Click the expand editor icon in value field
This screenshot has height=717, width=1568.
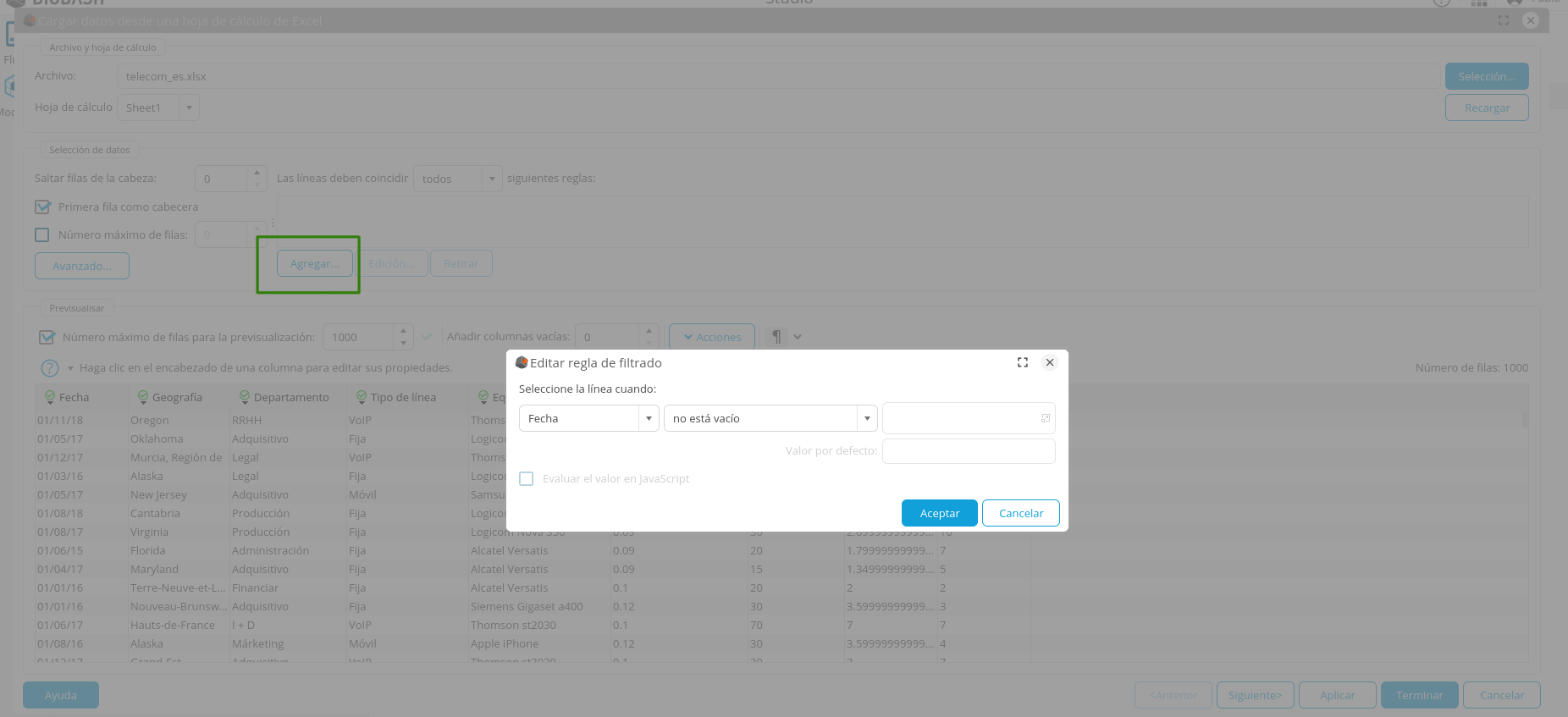point(1045,418)
